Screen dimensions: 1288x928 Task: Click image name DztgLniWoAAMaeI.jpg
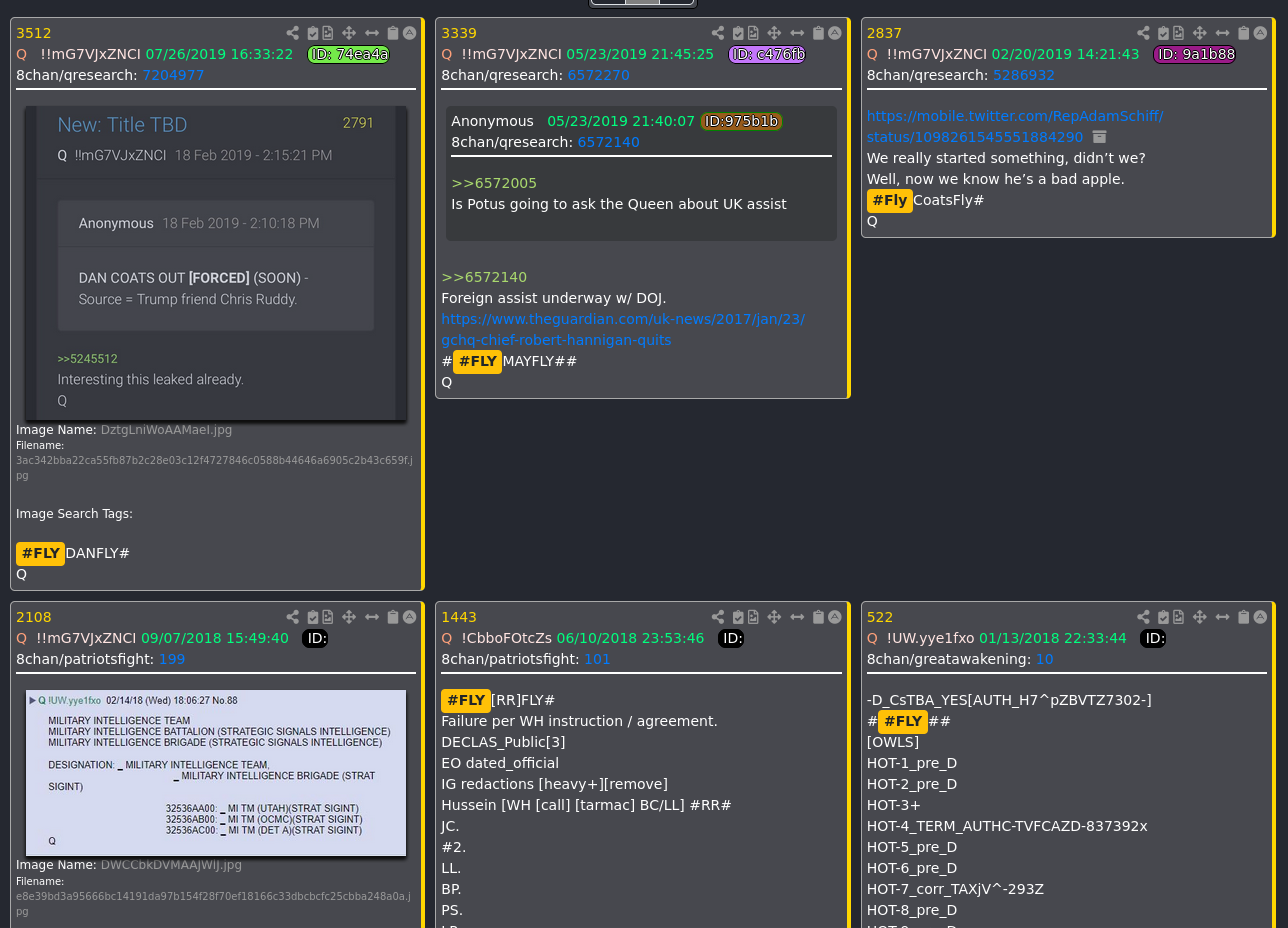(166, 430)
